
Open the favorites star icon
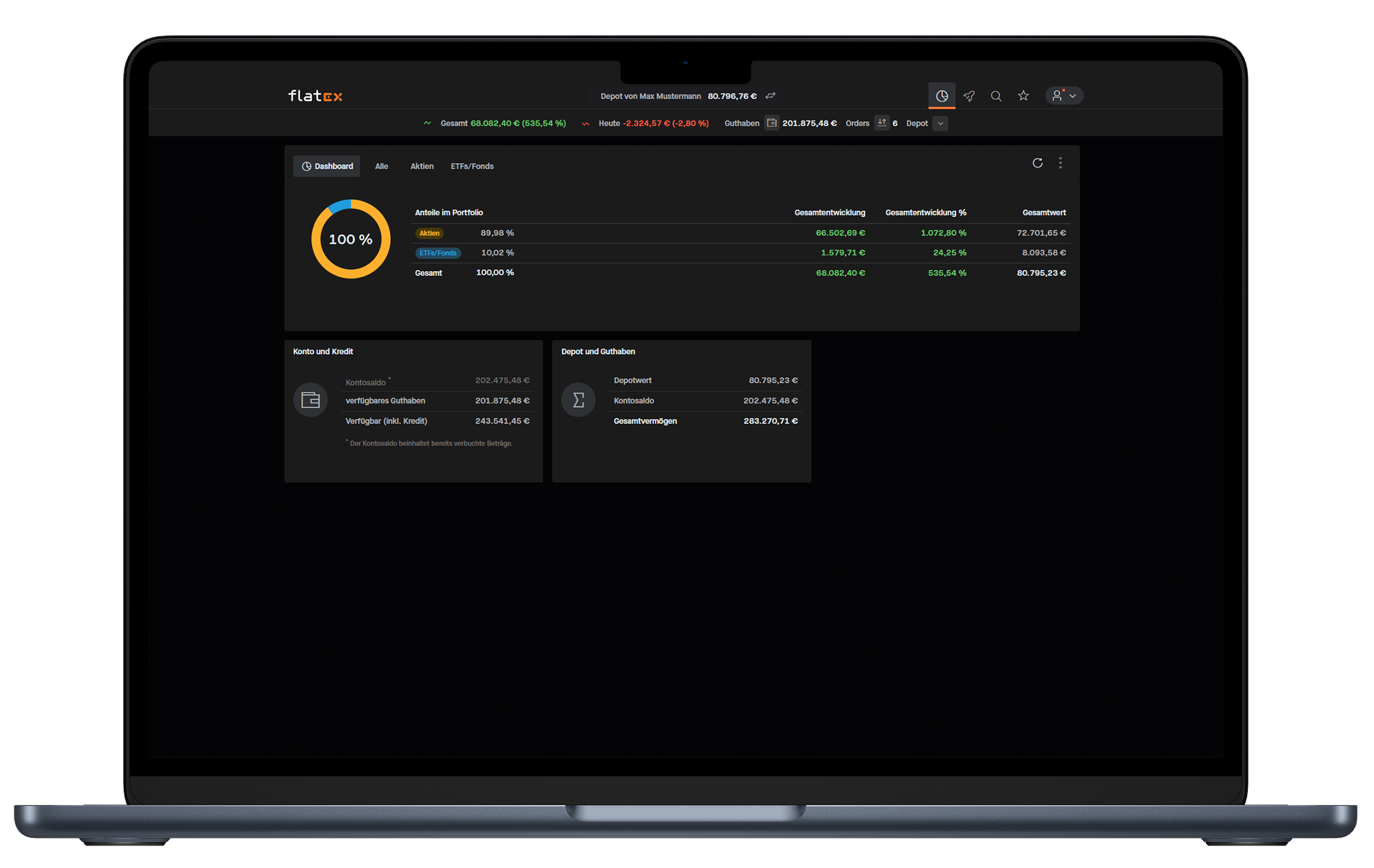click(x=1024, y=96)
